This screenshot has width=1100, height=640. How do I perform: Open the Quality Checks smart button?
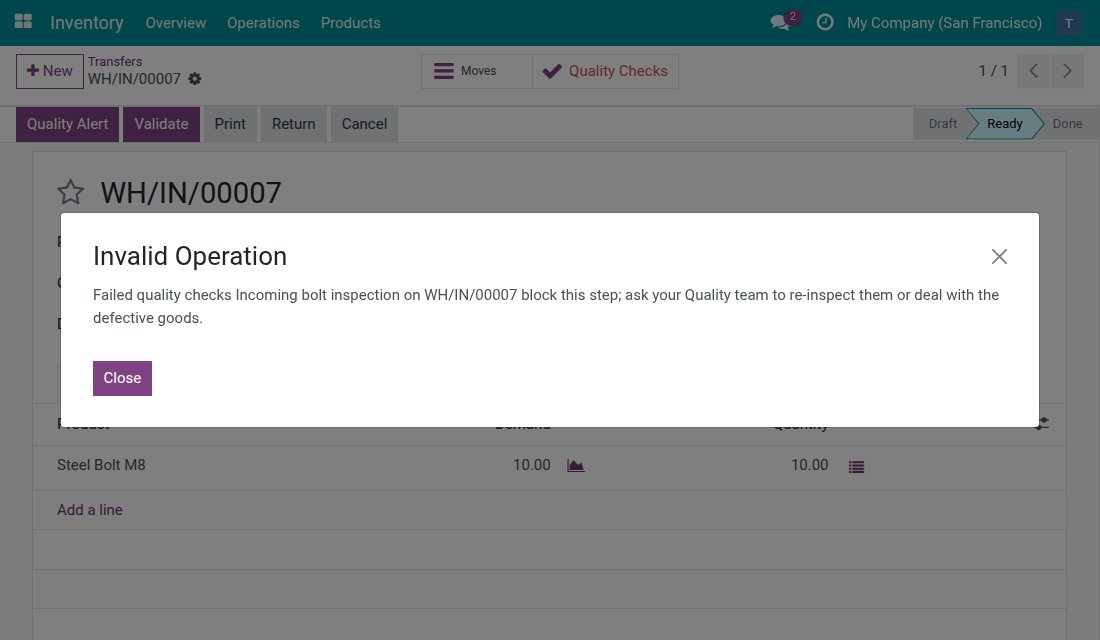pyautogui.click(x=605, y=71)
